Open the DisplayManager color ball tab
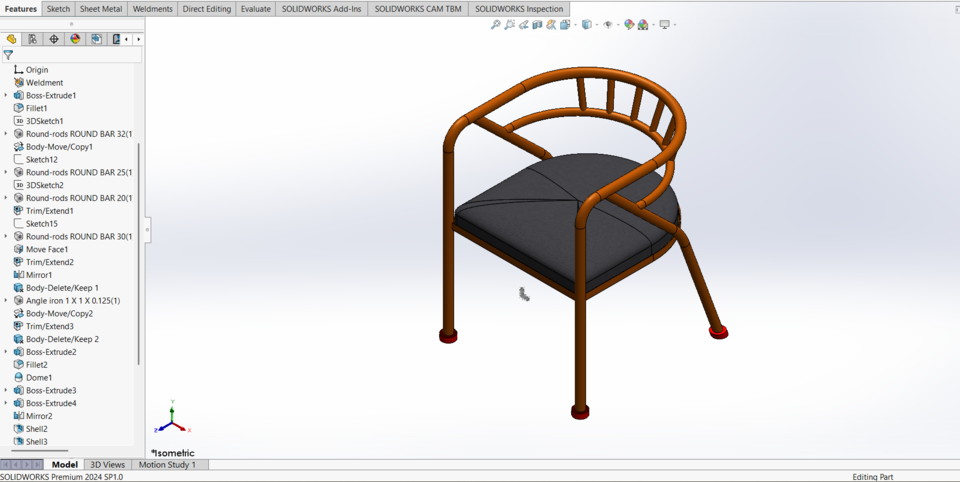Viewport: 960px width, 482px height. pos(75,39)
